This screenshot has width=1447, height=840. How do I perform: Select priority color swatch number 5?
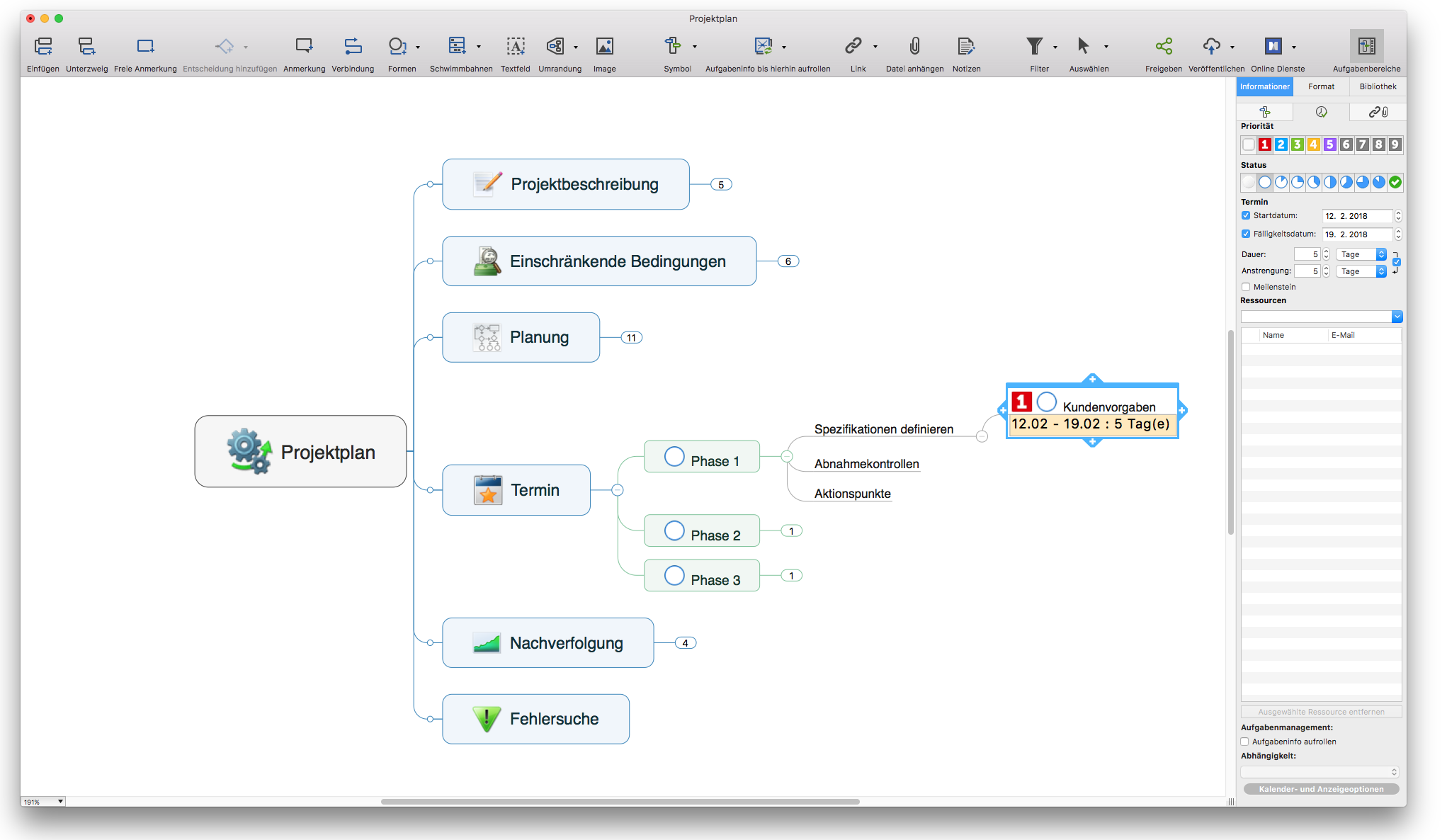coord(1331,144)
